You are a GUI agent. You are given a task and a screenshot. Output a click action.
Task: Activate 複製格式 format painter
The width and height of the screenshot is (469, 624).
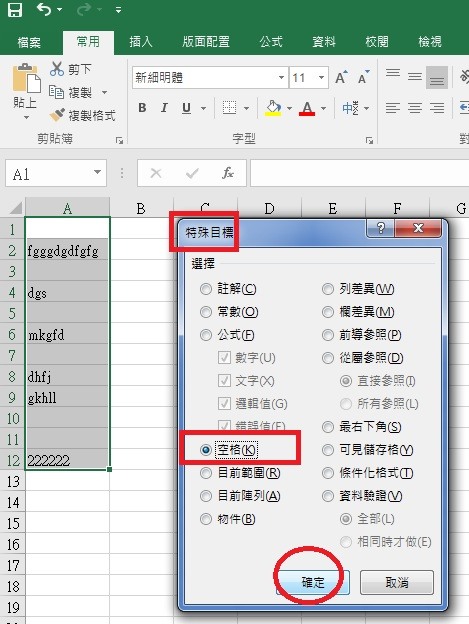(x=82, y=115)
